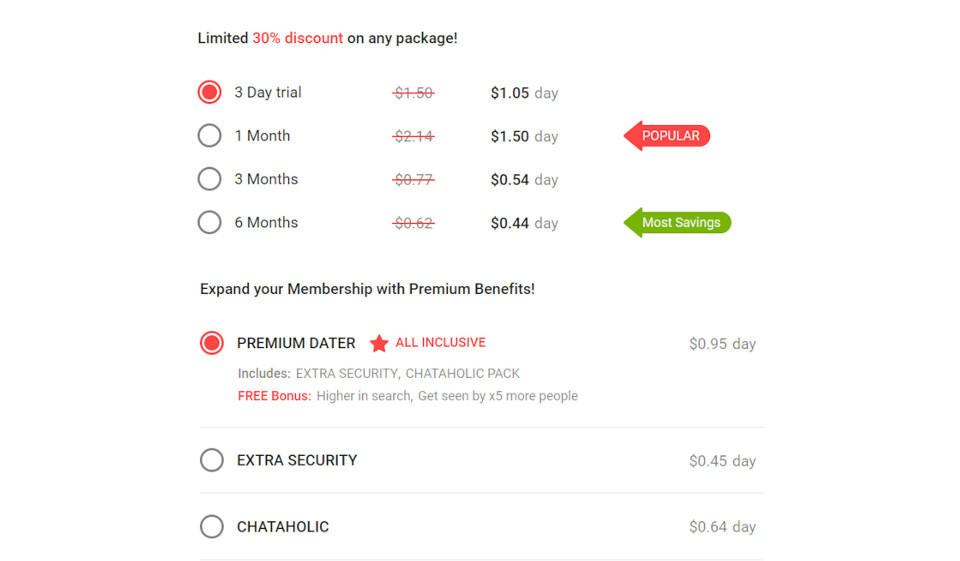Click the red star ALL INCLUSIVE icon
The image size is (960, 561).
tap(379, 343)
